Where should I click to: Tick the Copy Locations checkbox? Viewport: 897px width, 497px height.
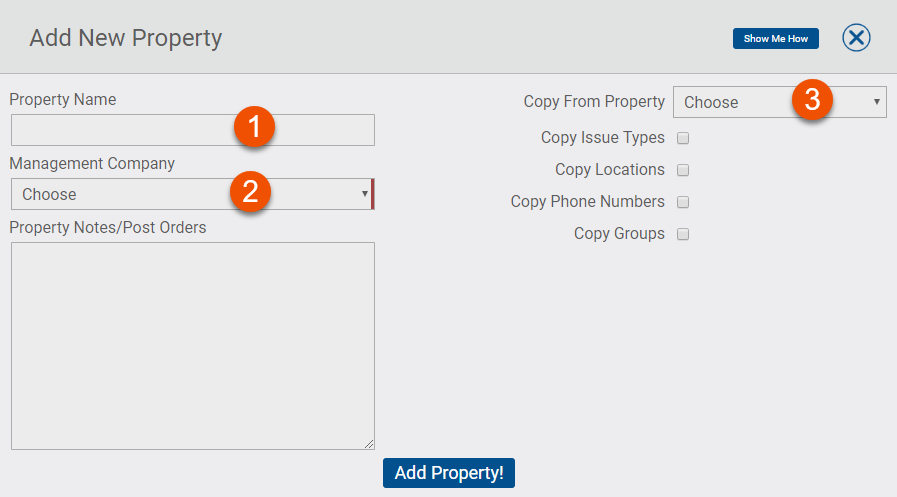coord(684,170)
